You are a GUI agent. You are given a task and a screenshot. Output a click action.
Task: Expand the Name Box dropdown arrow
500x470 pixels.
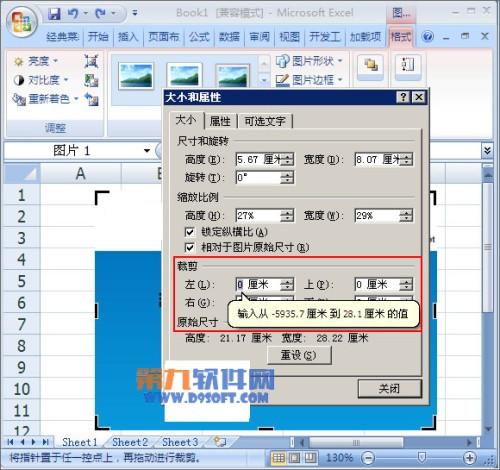tap(147, 150)
